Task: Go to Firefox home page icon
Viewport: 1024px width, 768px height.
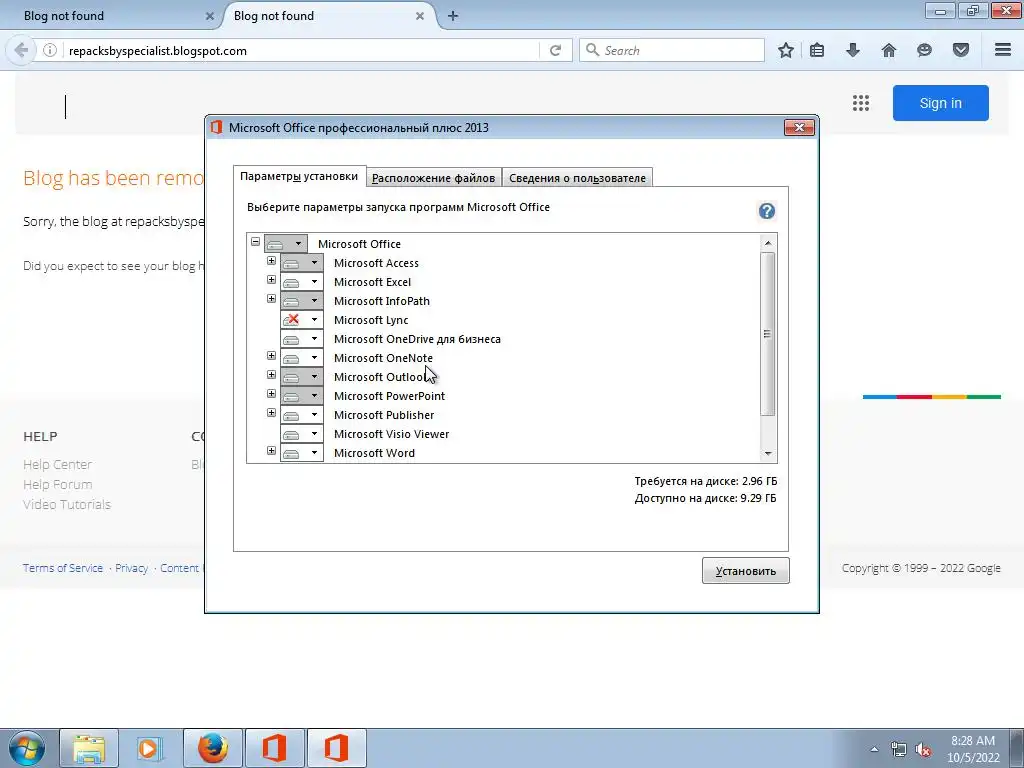Action: [889, 50]
